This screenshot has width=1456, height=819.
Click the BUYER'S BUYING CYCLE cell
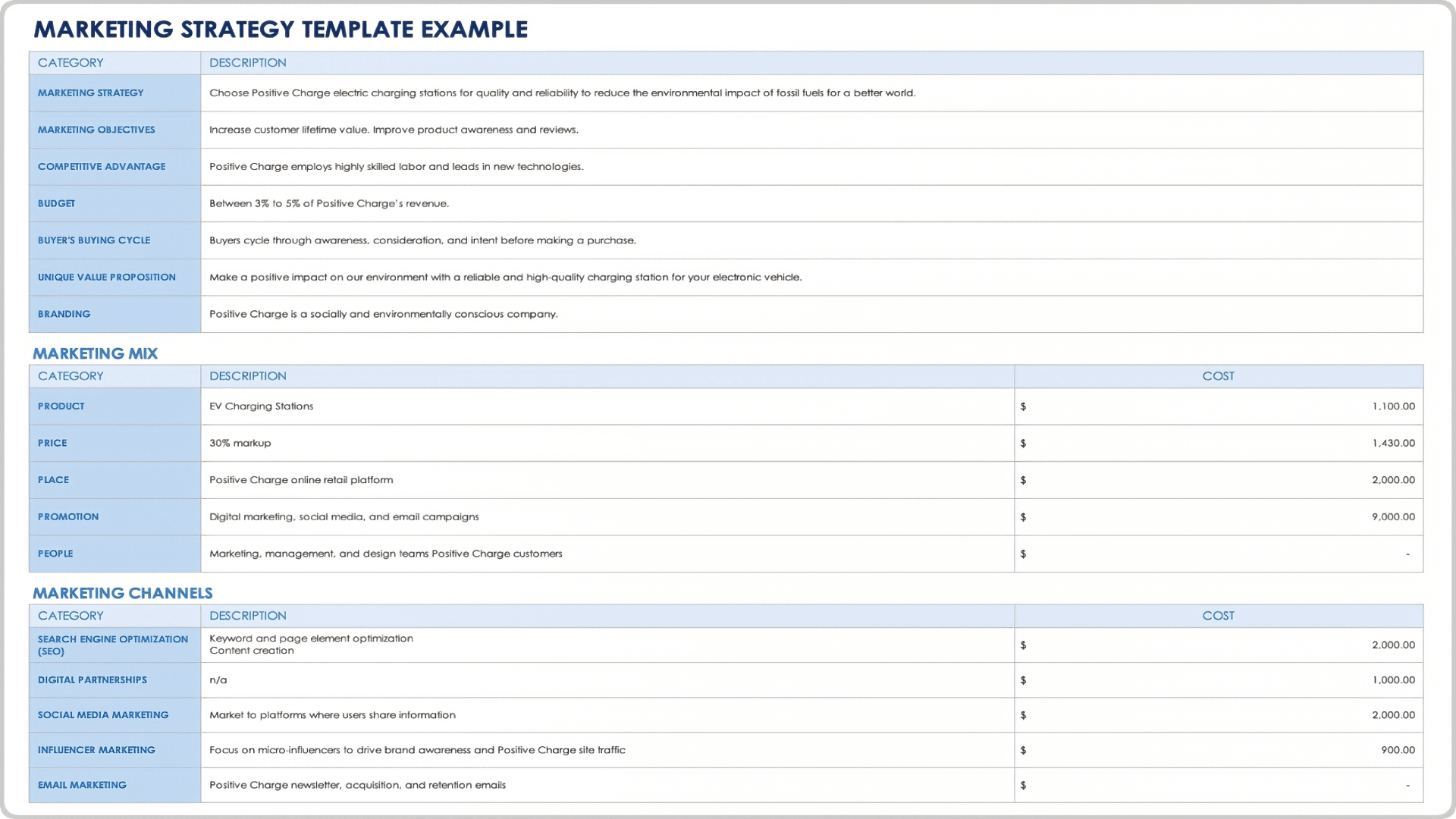pyautogui.click(x=115, y=240)
